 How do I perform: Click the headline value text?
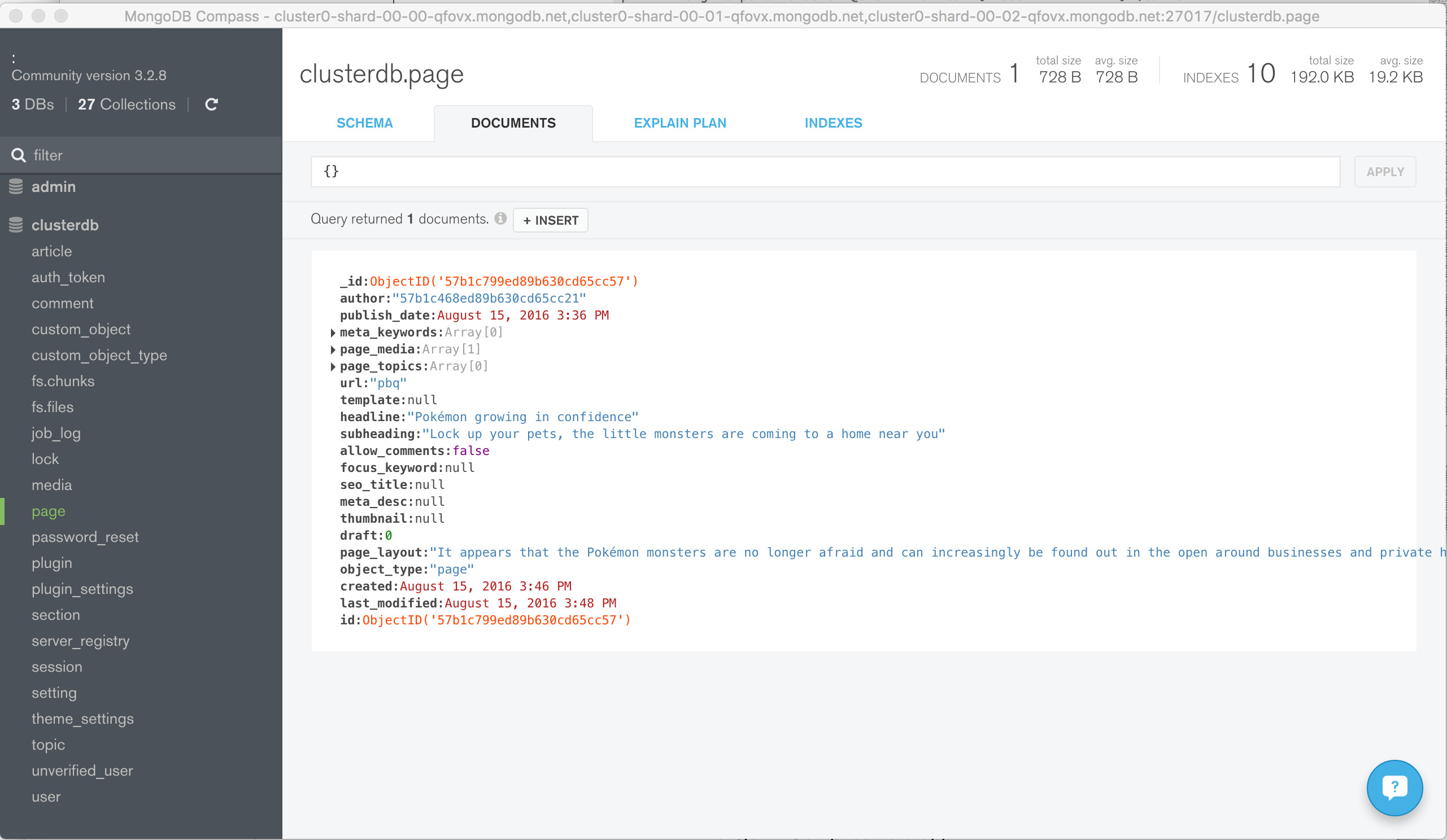pyautogui.click(x=522, y=417)
